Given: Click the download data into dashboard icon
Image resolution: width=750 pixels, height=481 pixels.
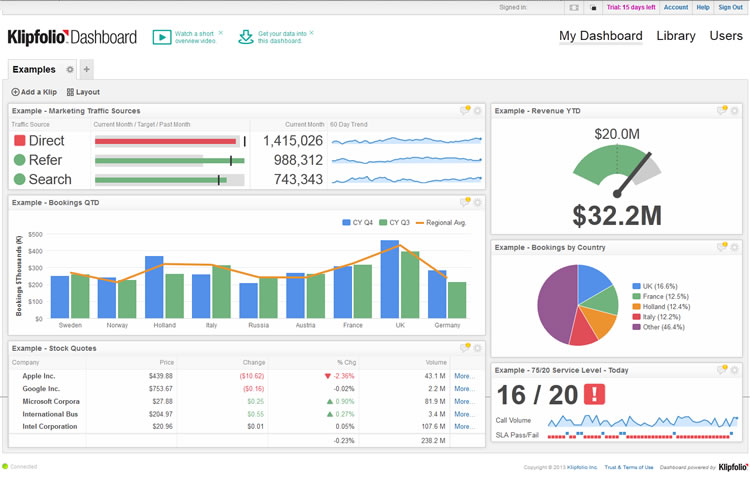Looking at the screenshot, I should (246, 37).
